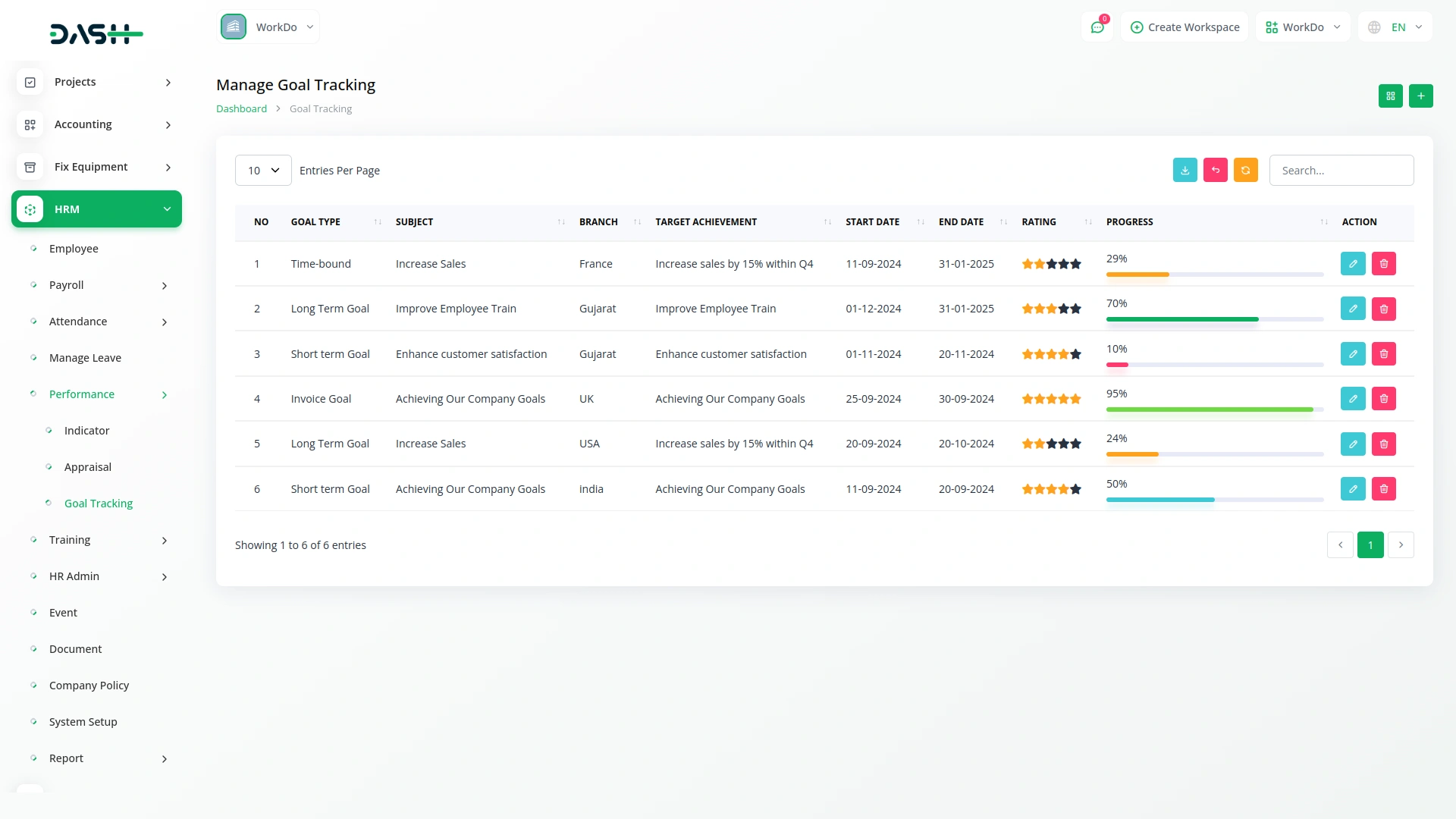
Task: Open the Indicator menu item
Action: (x=86, y=431)
